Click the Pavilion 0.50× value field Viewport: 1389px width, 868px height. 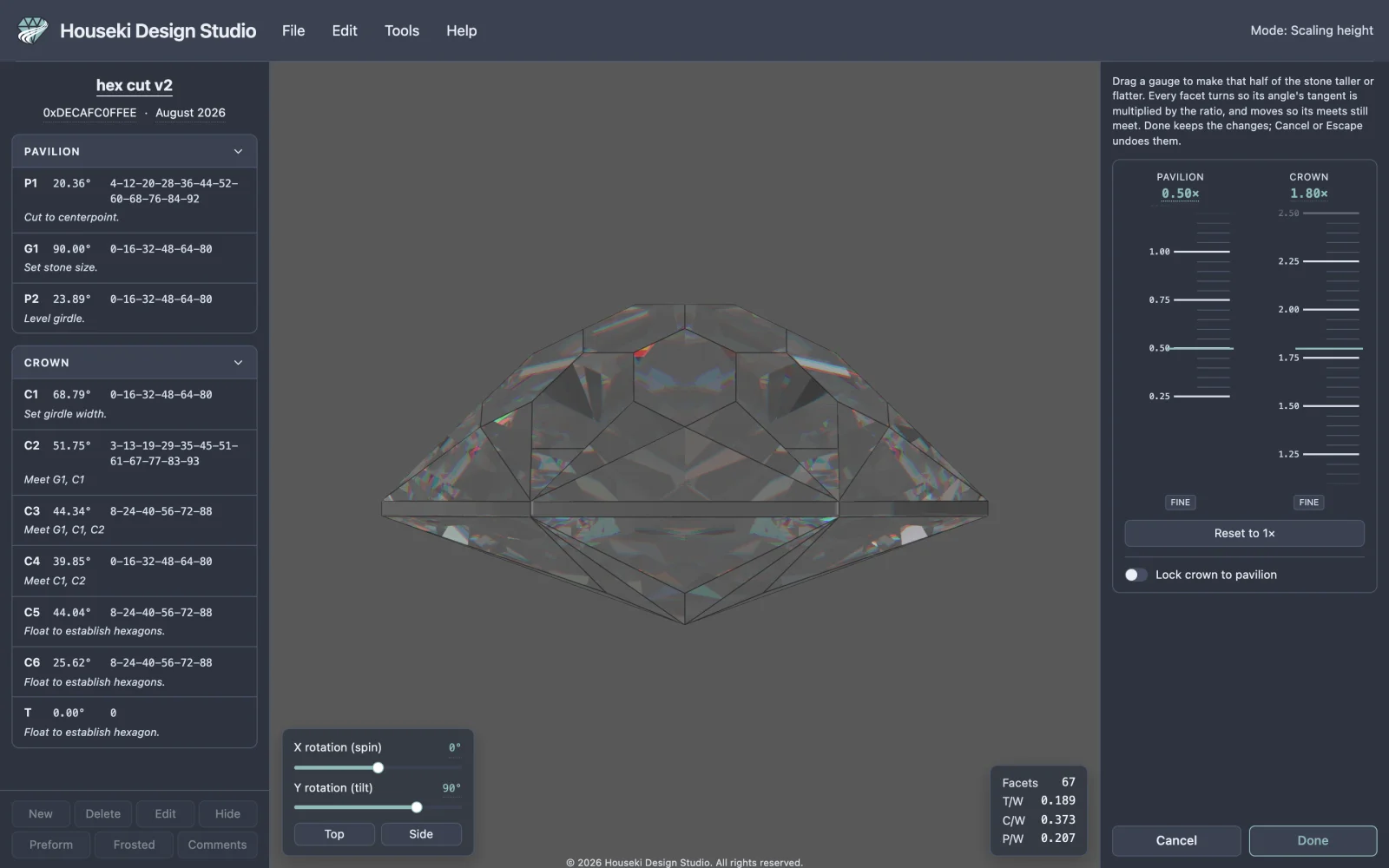(x=1180, y=194)
